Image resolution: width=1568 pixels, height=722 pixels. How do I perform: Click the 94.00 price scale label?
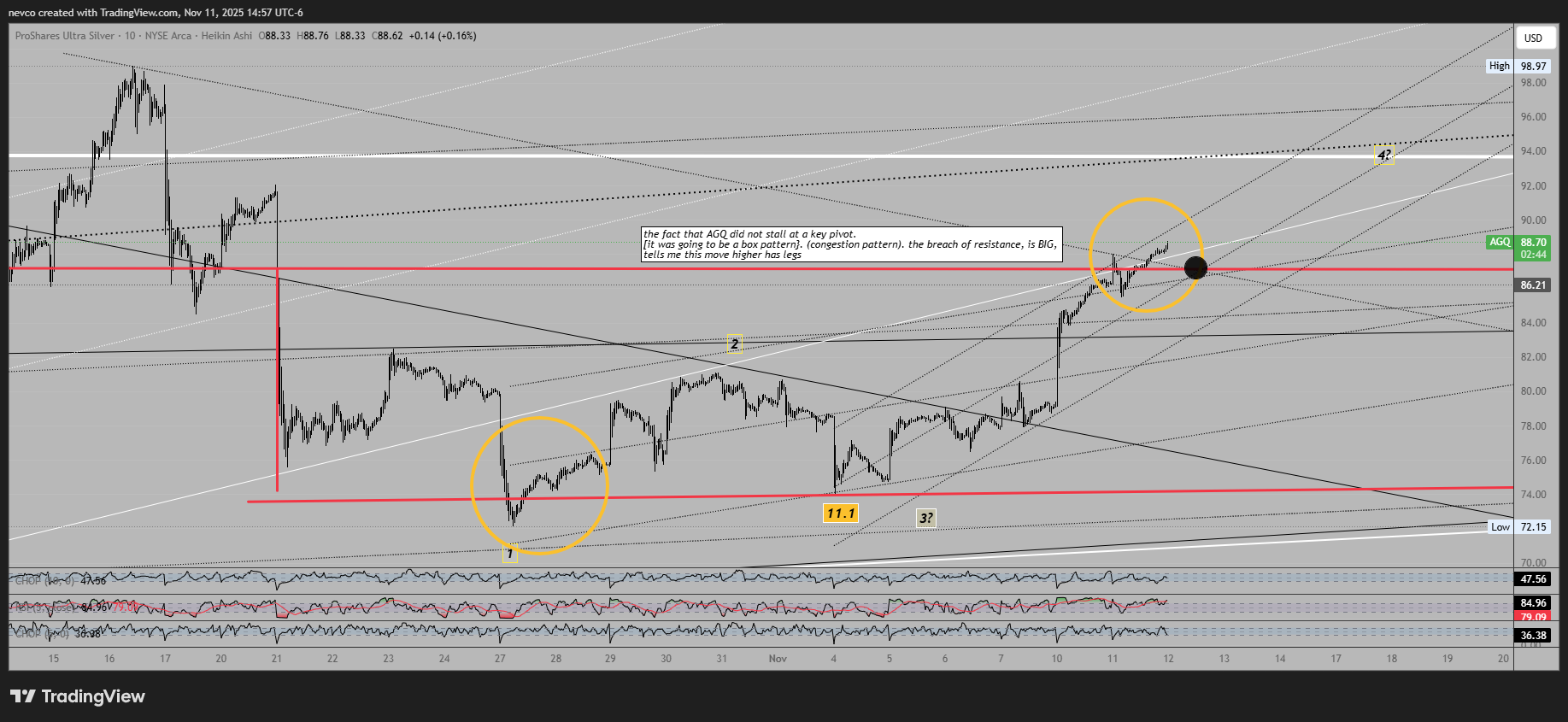tap(1533, 151)
